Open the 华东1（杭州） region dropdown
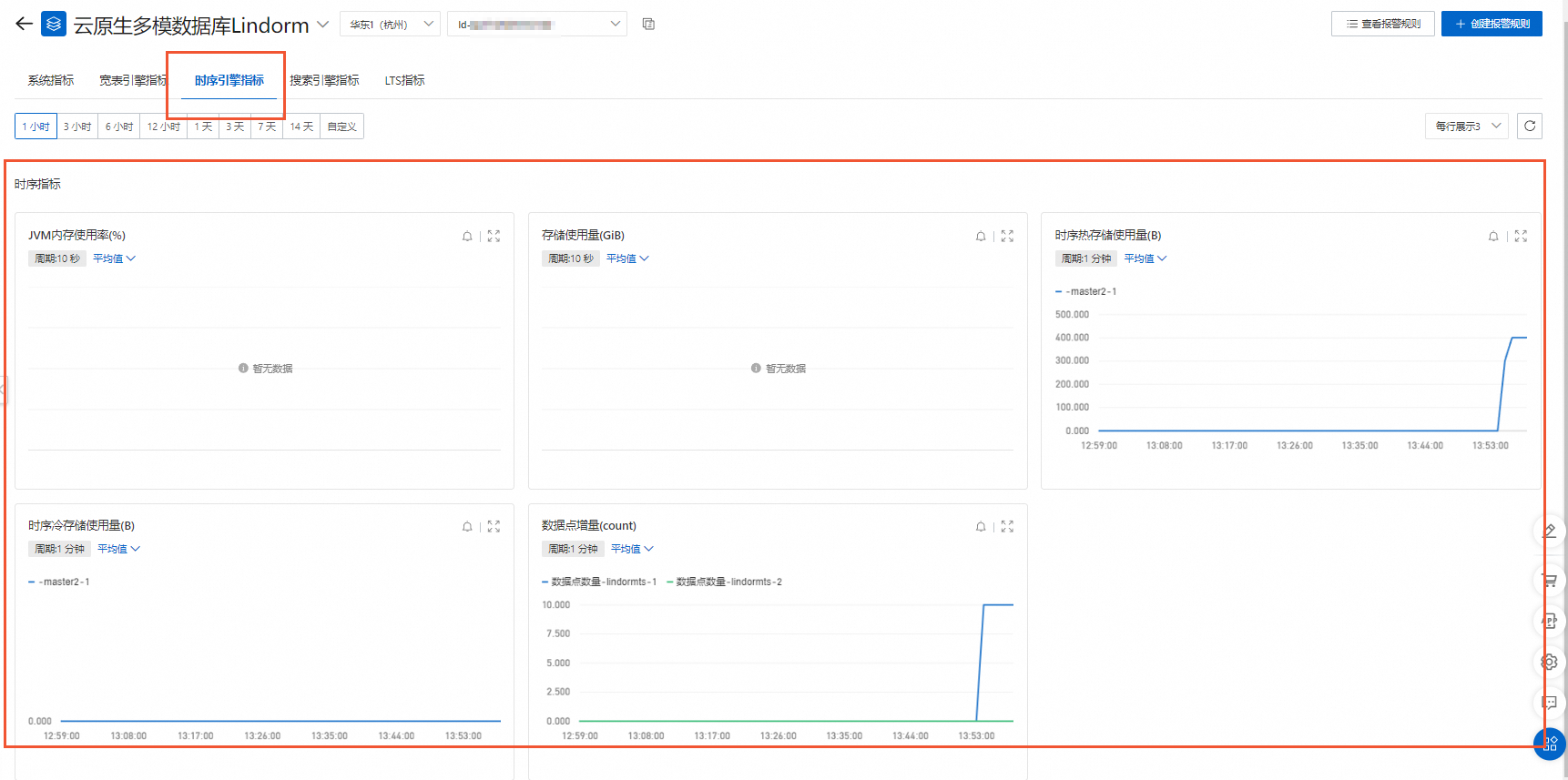The width and height of the screenshot is (1568, 780). pyautogui.click(x=390, y=24)
